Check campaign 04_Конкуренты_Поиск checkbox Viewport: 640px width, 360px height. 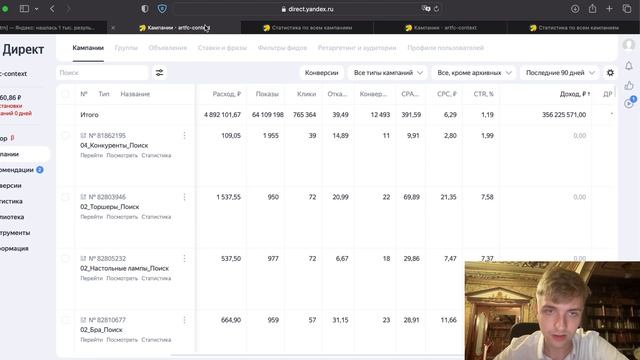[x=65, y=136]
